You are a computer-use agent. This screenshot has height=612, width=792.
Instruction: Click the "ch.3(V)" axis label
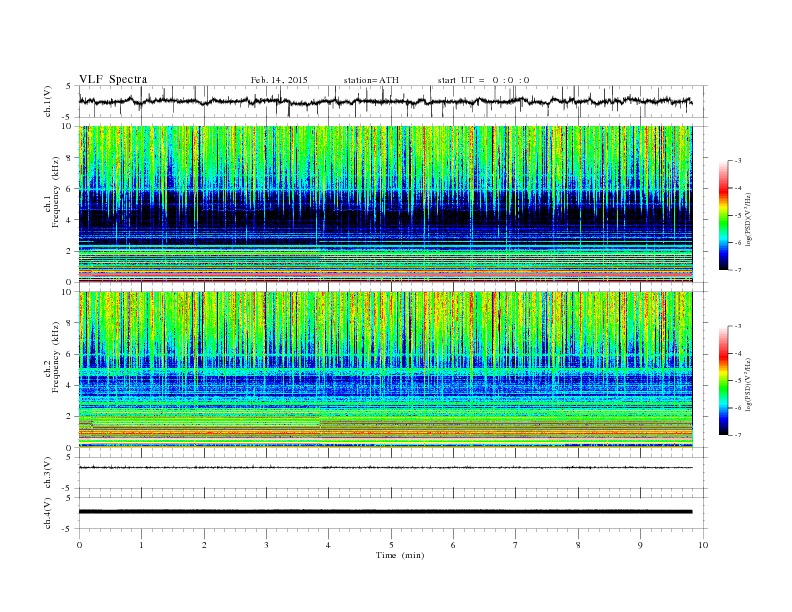[x=48, y=475]
